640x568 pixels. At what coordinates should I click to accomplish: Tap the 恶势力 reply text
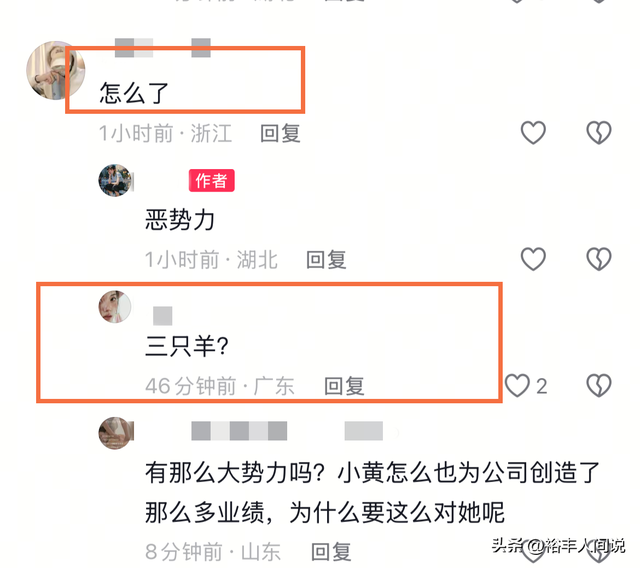click(x=180, y=220)
